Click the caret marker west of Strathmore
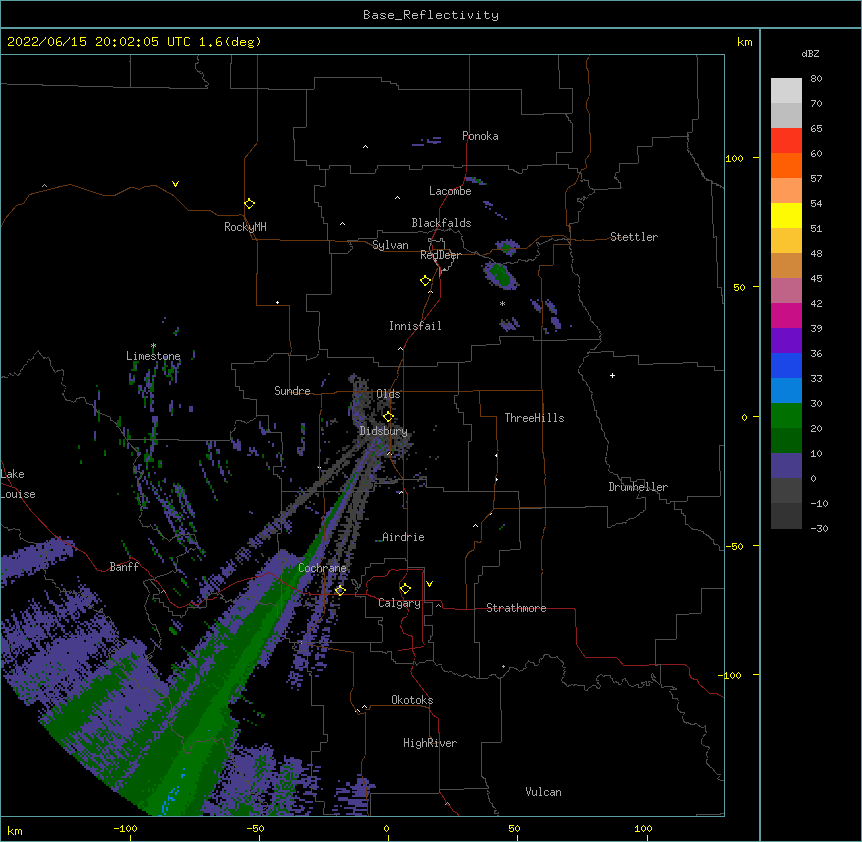The width and height of the screenshot is (862, 842). point(438,605)
